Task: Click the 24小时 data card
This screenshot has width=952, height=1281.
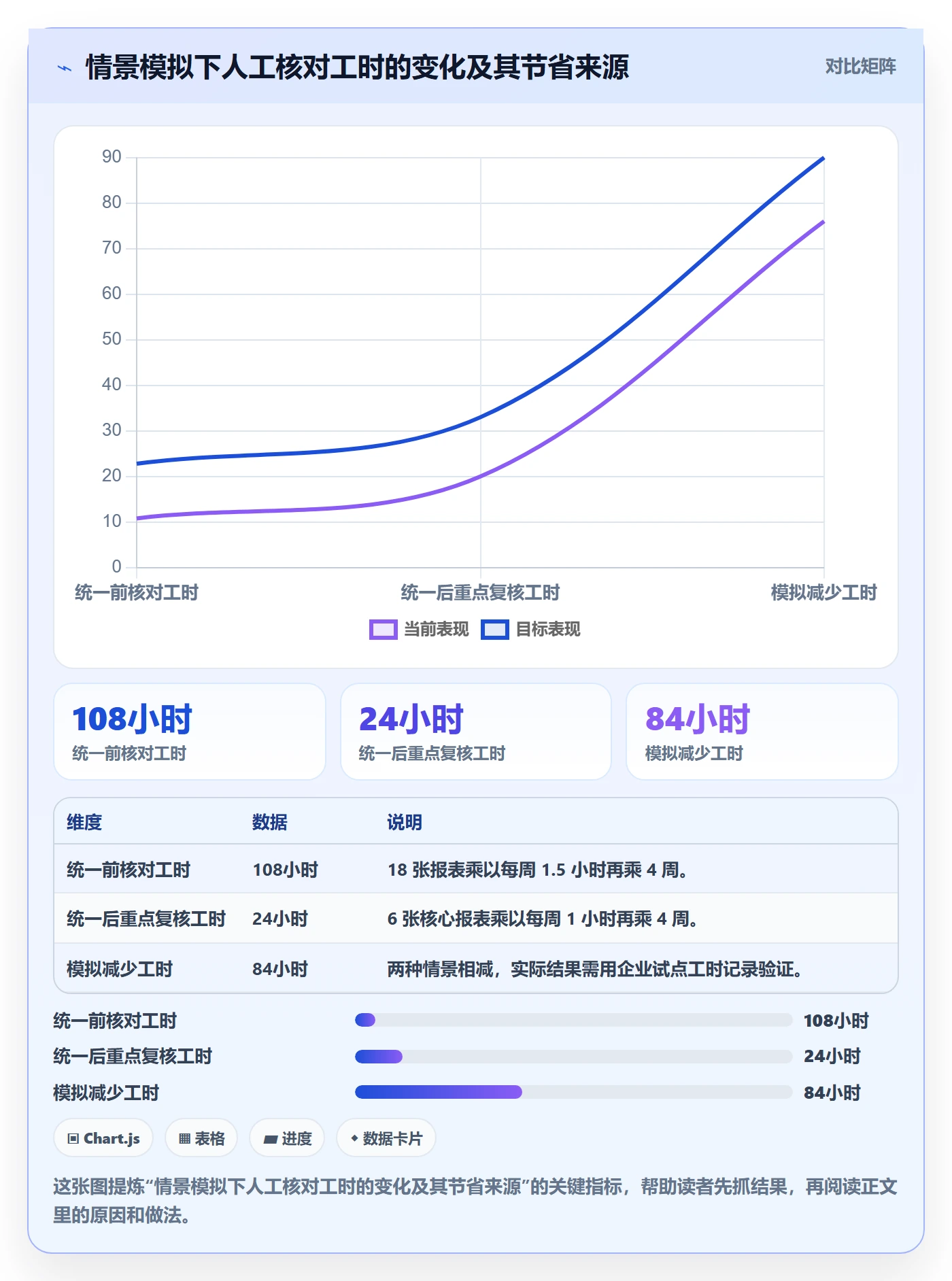Action: [x=476, y=732]
